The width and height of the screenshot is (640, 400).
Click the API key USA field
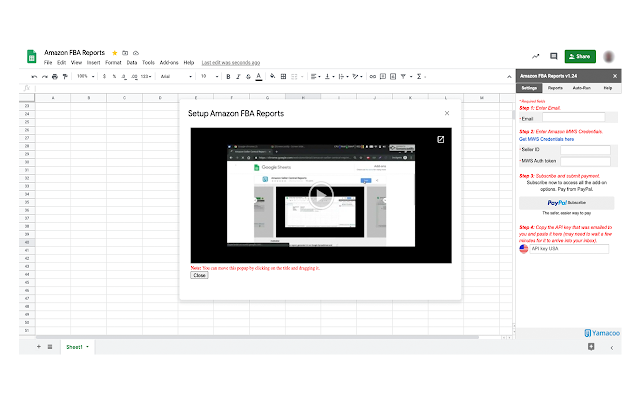click(x=569, y=249)
